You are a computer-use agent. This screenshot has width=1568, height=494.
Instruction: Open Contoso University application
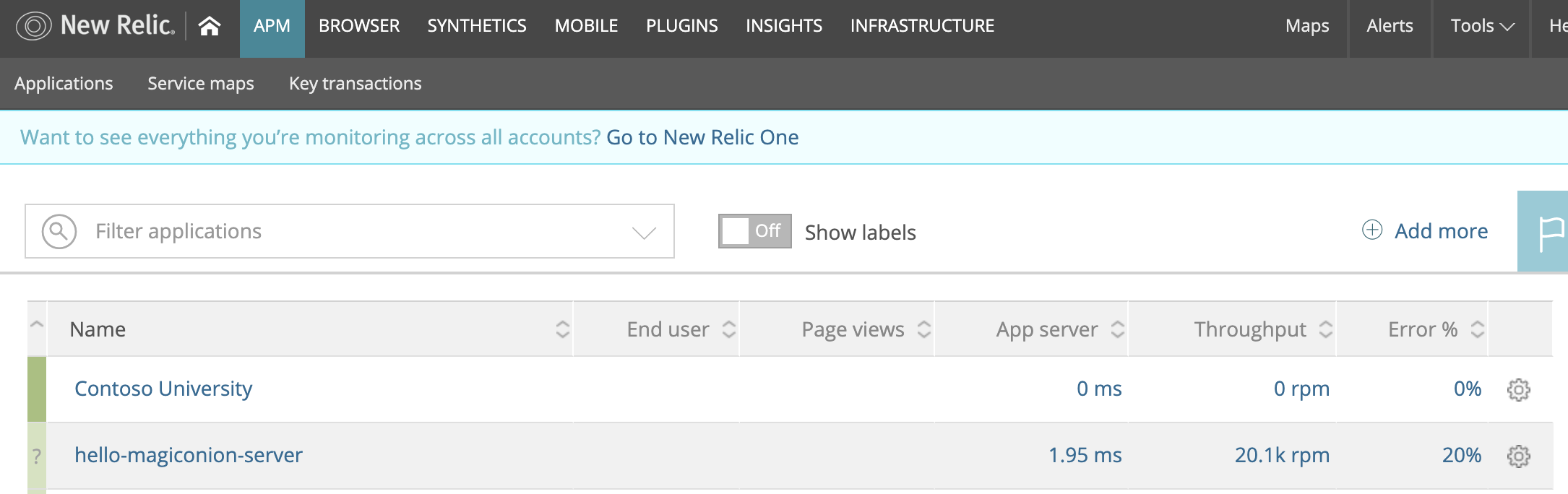[163, 389]
